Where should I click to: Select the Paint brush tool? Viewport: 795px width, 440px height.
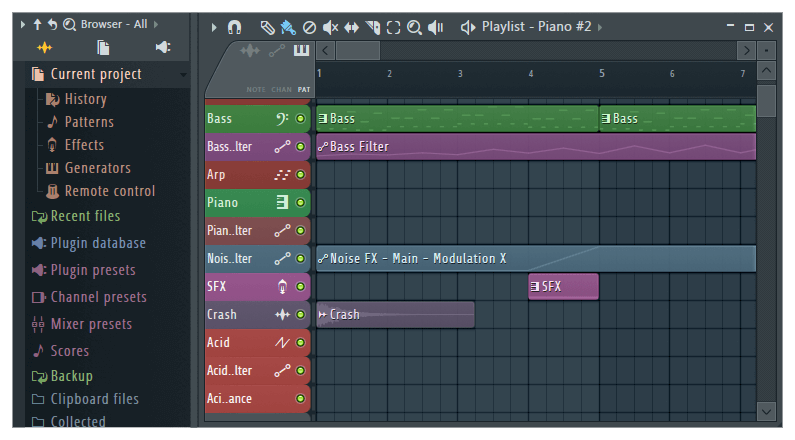tap(289, 27)
